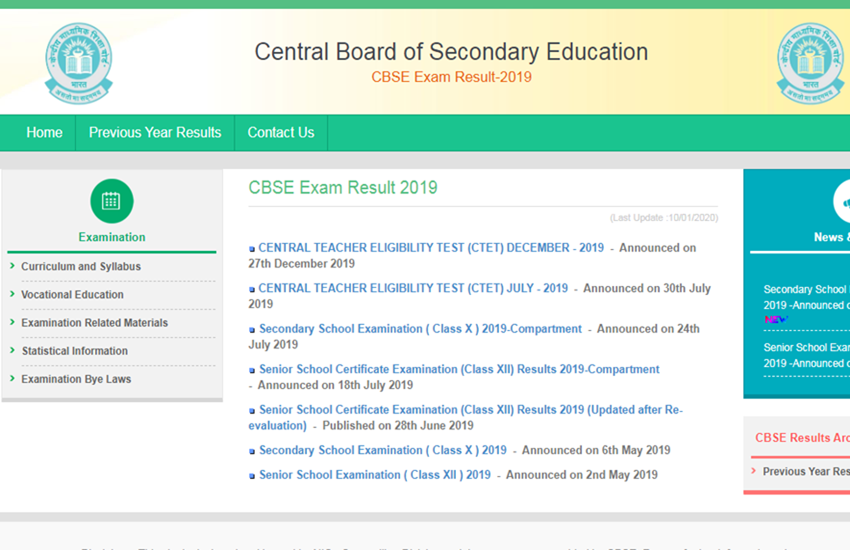Screen dimensions: 850x550
Task: Open Examination Bye Laws section
Action: pos(76,379)
